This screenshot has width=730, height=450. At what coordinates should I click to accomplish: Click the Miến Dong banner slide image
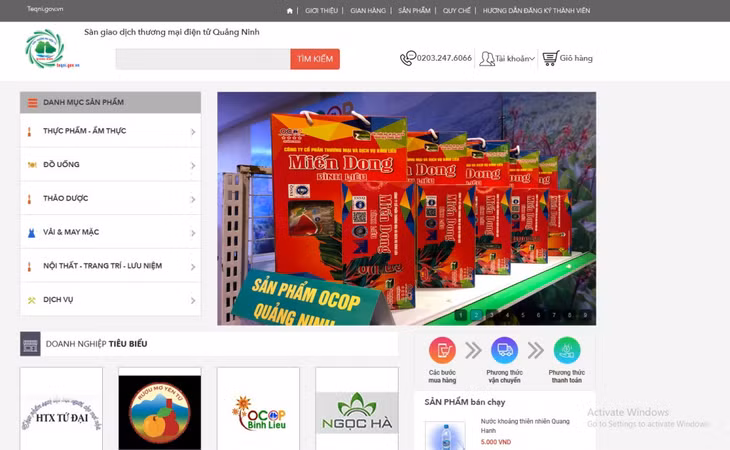406,208
